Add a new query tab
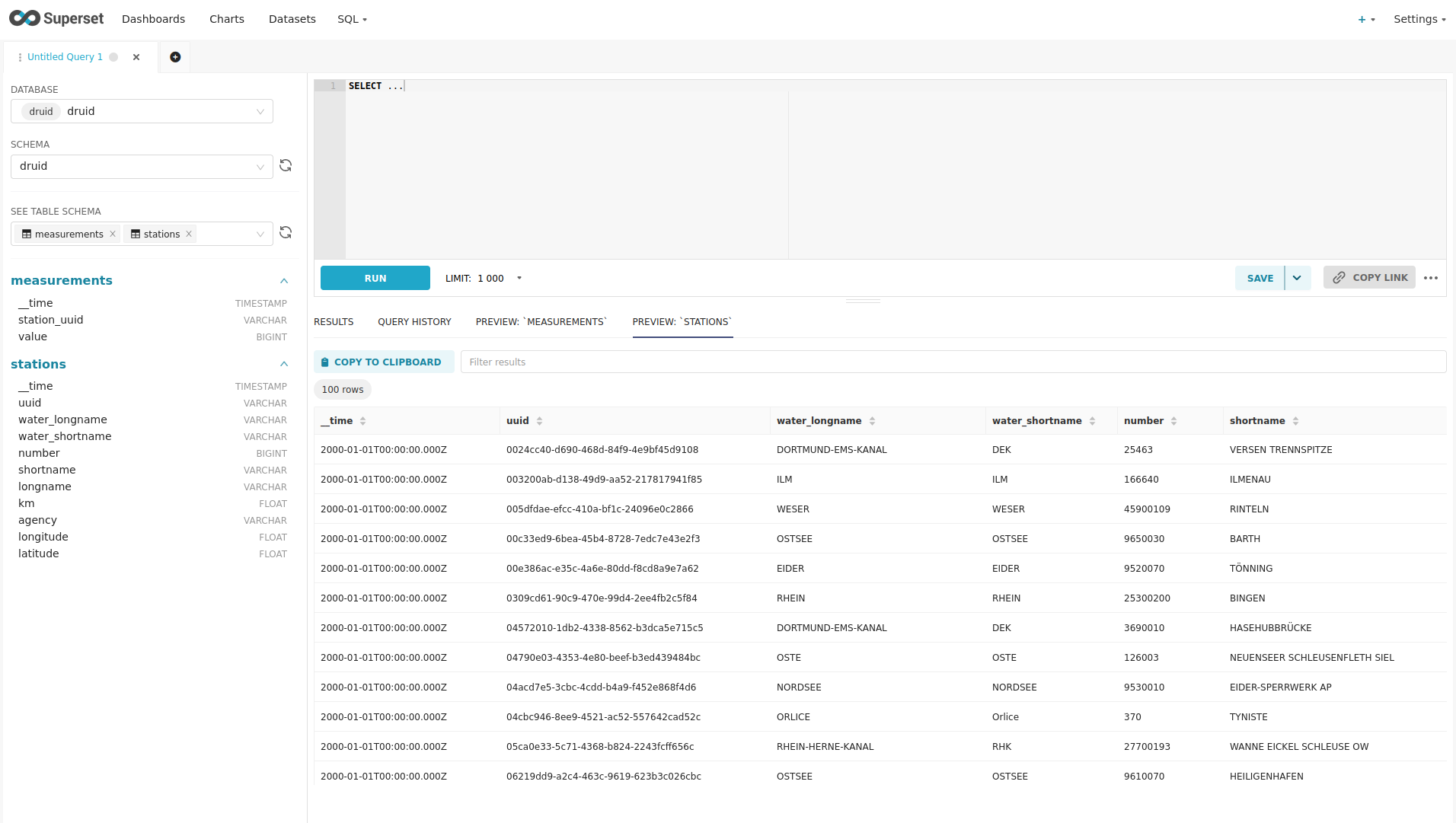The image size is (1456, 823). (x=175, y=57)
